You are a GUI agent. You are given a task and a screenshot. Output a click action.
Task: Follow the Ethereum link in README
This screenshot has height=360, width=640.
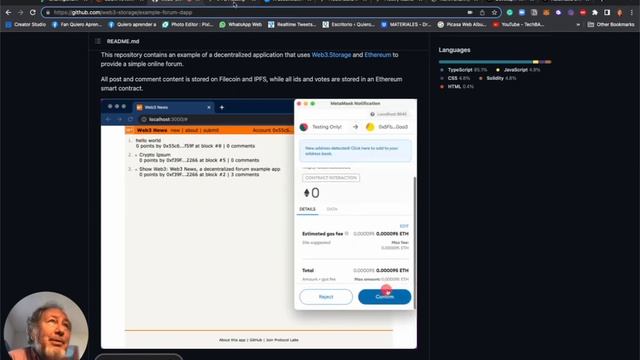tap(378, 55)
